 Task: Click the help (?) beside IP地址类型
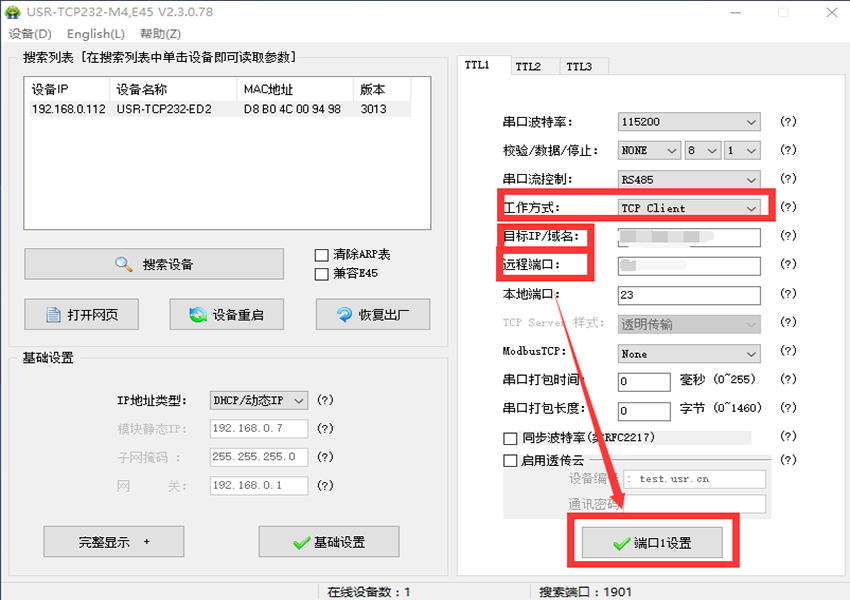[325, 400]
